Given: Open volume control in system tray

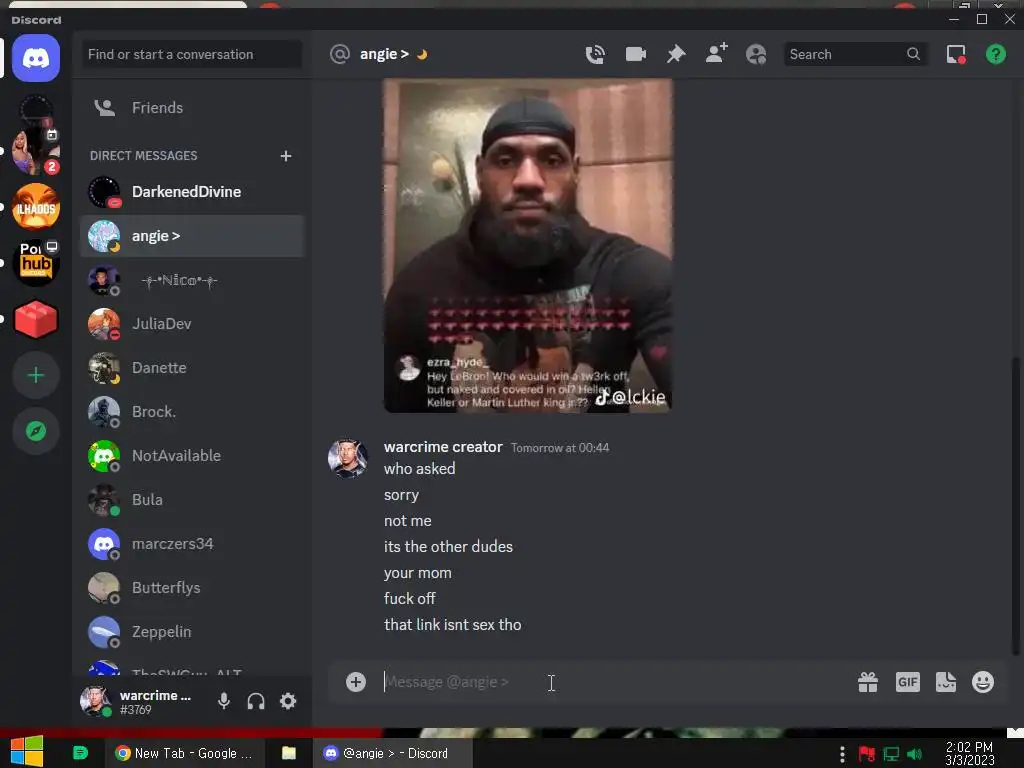Looking at the screenshot, I should click(915, 754).
